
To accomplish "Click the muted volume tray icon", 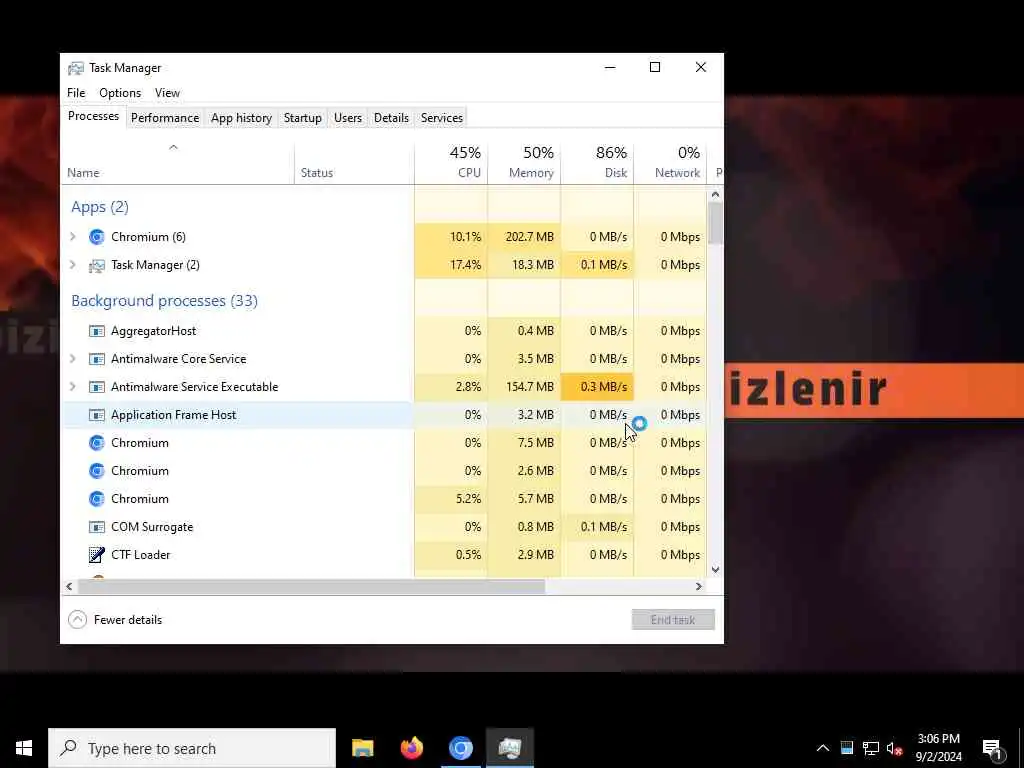I will (x=895, y=748).
